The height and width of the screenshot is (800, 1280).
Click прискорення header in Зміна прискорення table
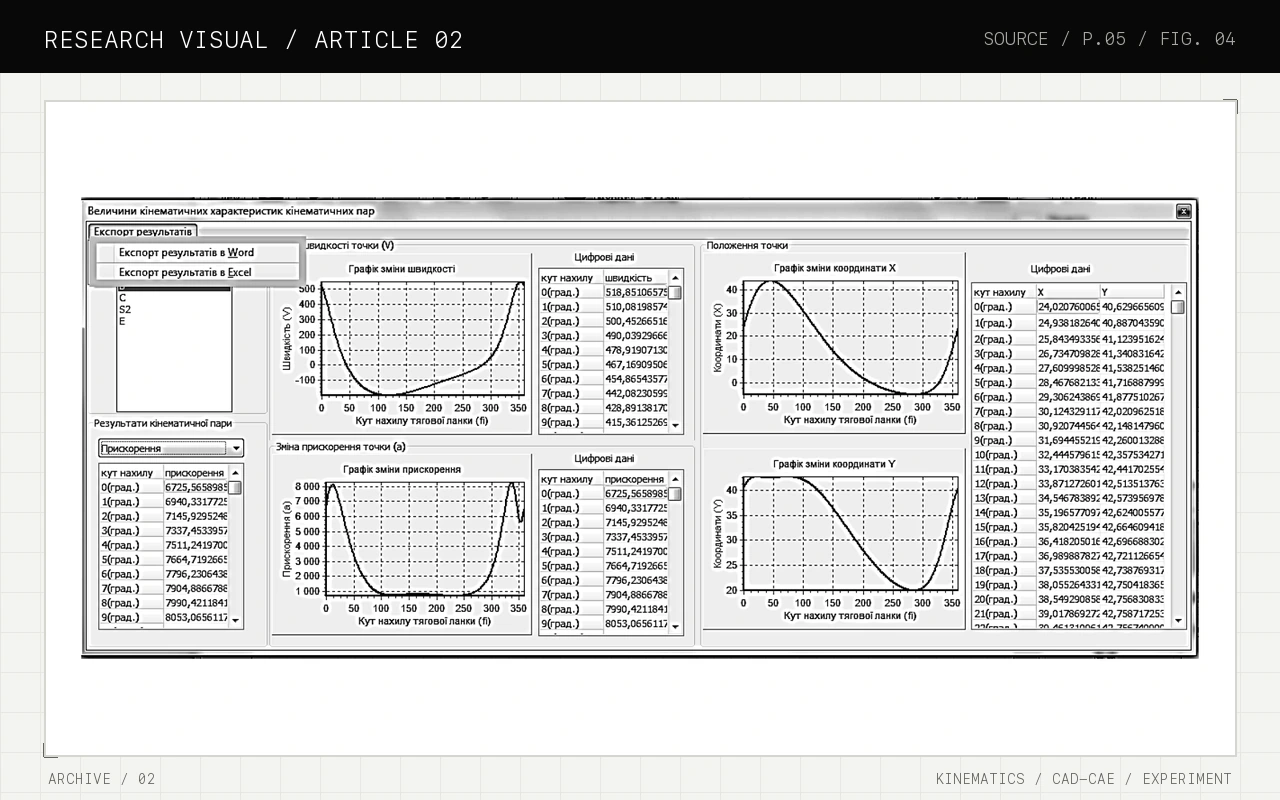tap(635, 479)
